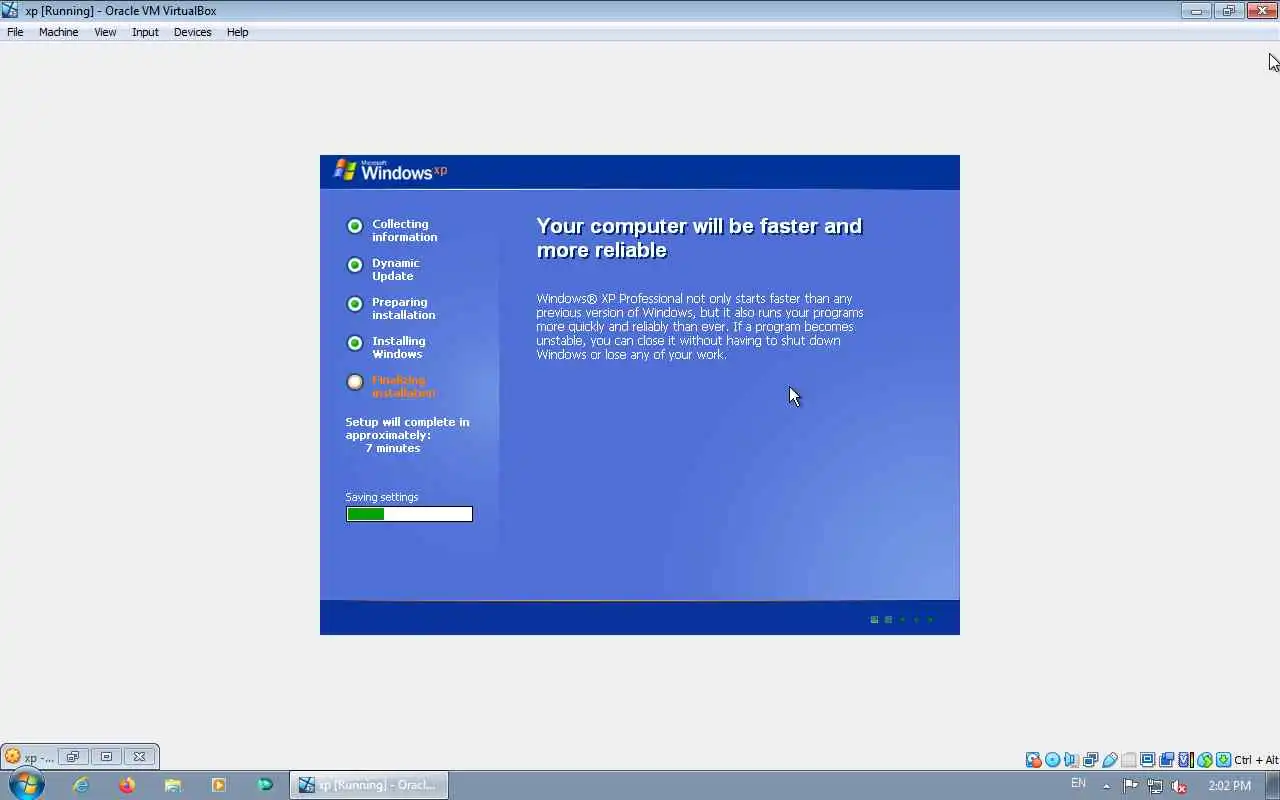Viewport: 1280px width, 800px height.
Task: Click the display status icon
Action: tap(1148, 760)
